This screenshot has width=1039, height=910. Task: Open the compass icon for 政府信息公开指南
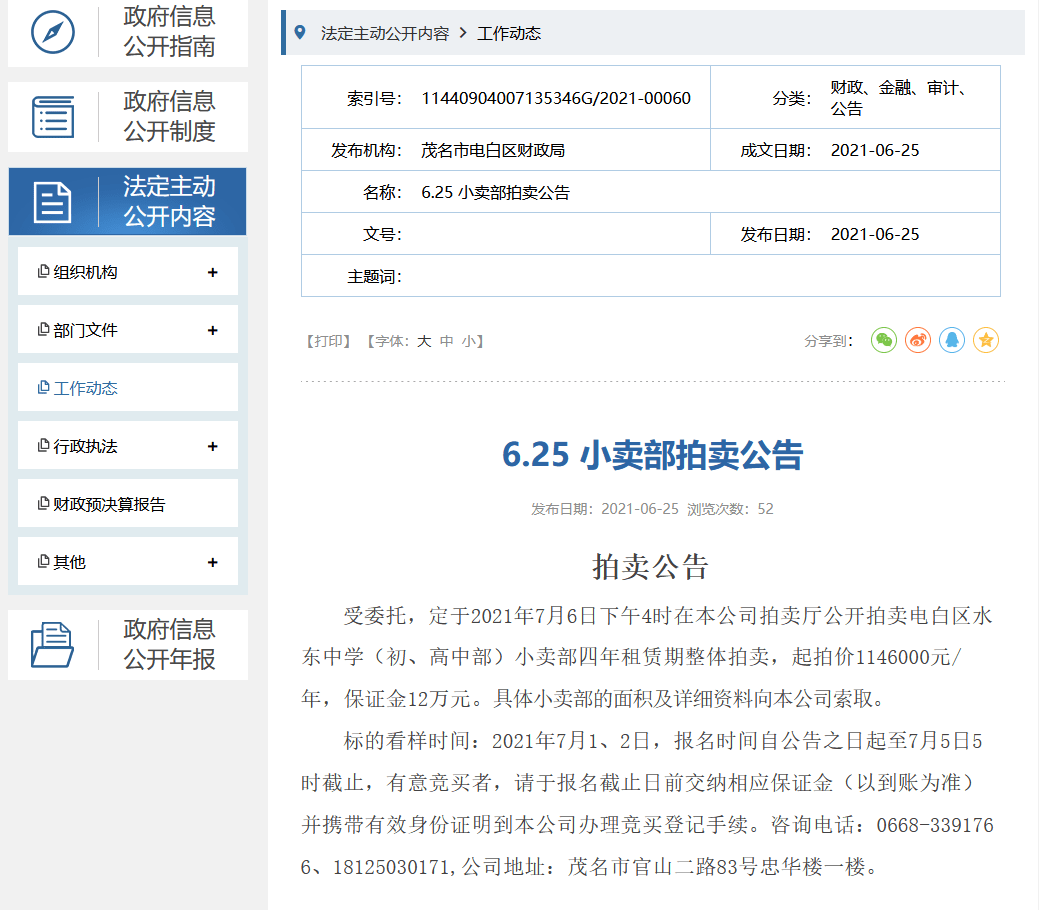click(53, 32)
